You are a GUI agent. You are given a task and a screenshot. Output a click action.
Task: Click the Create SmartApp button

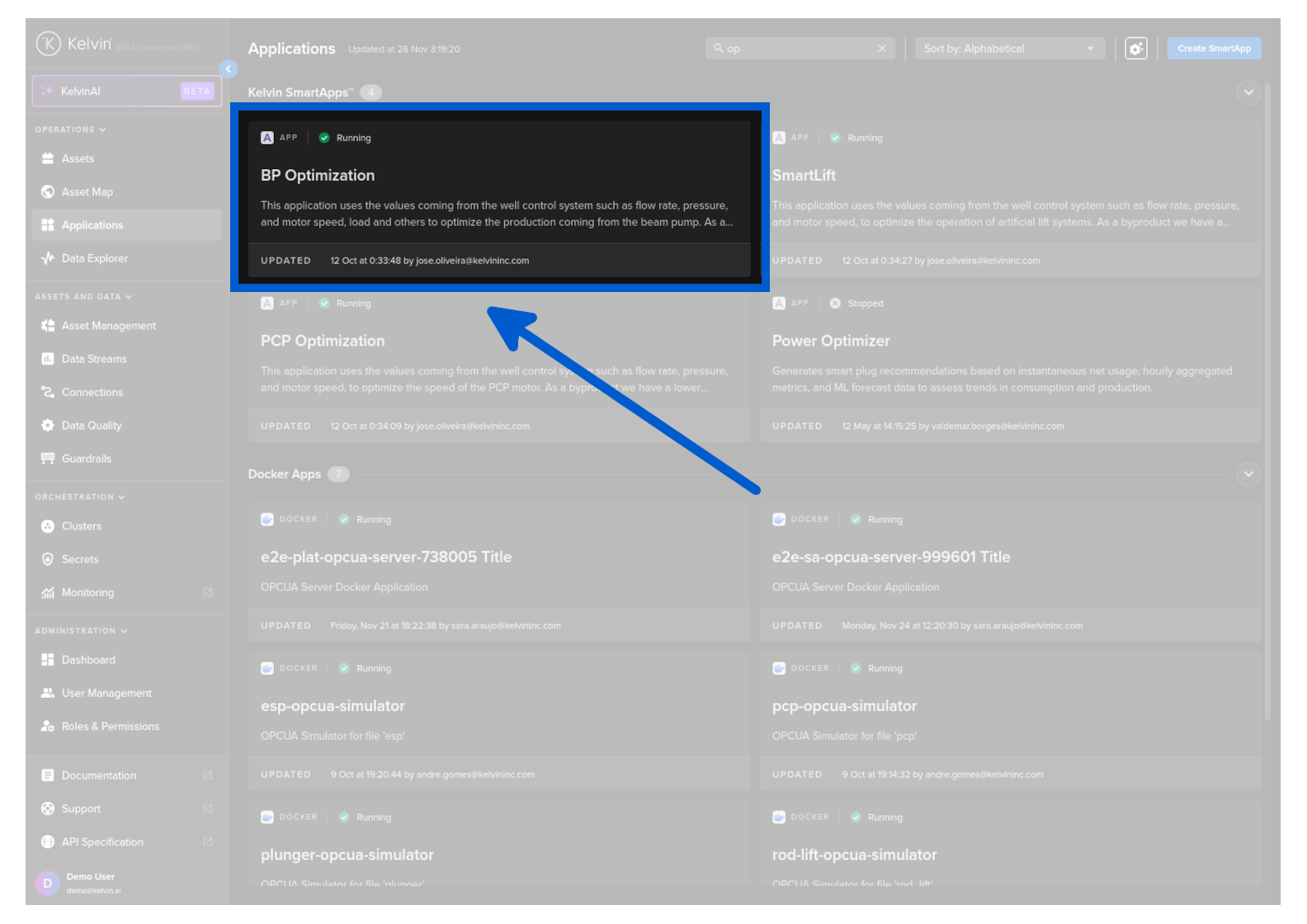[x=1213, y=49]
